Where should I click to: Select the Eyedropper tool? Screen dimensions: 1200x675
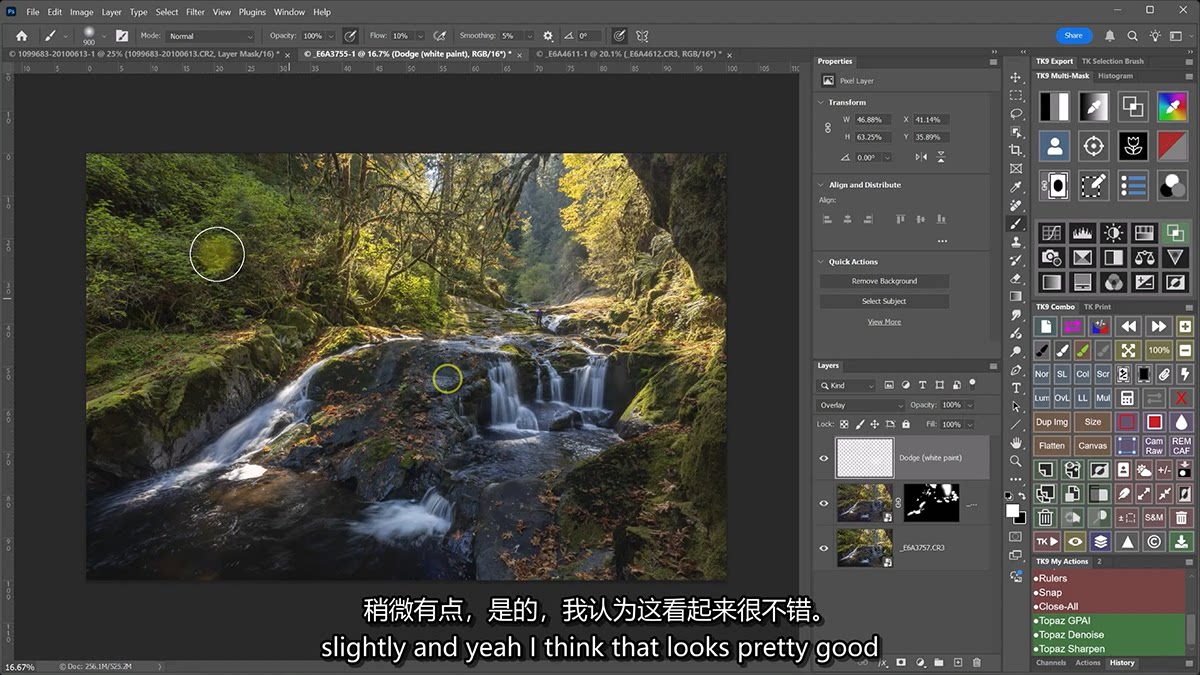[1016, 187]
